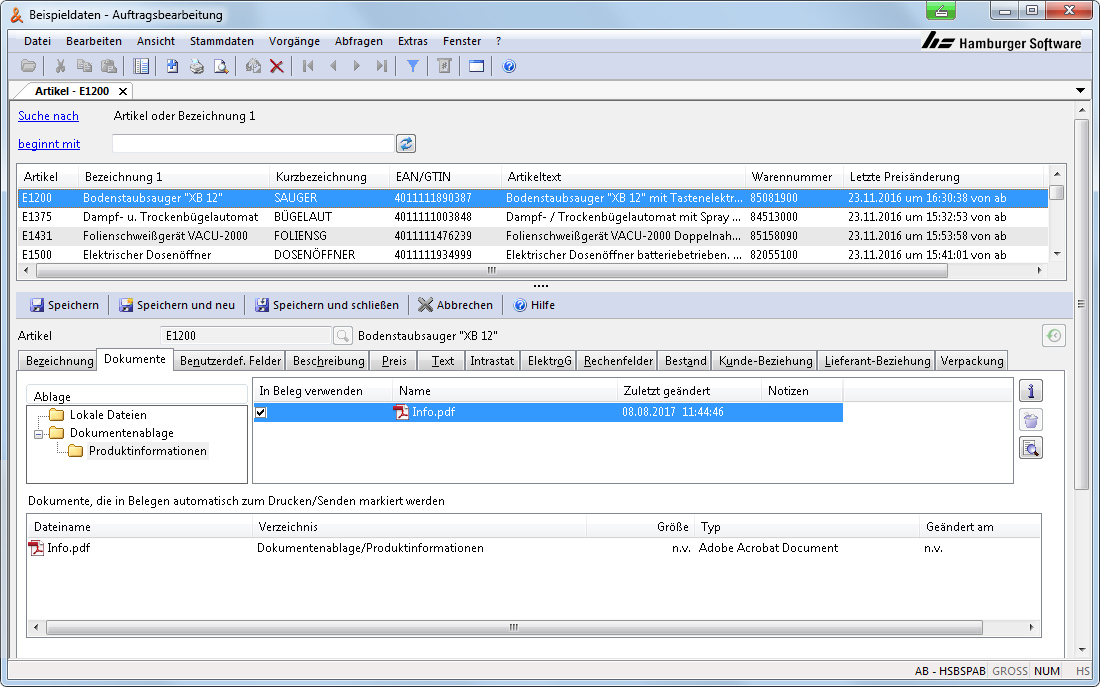Image resolution: width=1100 pixels, height=687 pixels.
Task: Switch to the Bezeichnung tab
Action: 58,361
